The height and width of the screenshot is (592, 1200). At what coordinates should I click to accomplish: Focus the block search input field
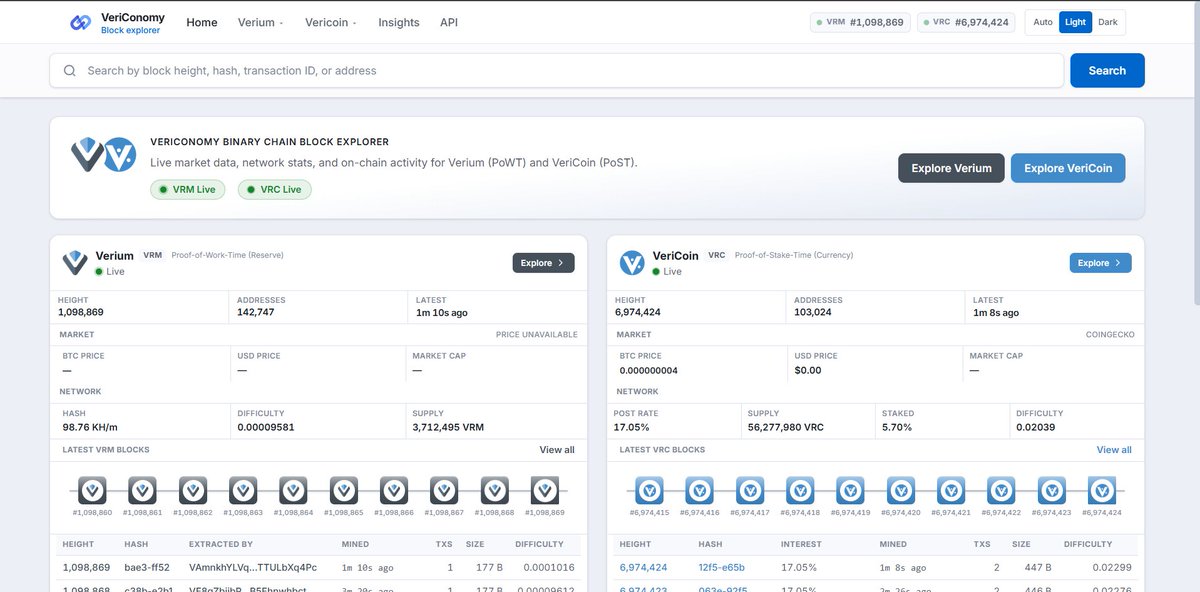point(557,71)
